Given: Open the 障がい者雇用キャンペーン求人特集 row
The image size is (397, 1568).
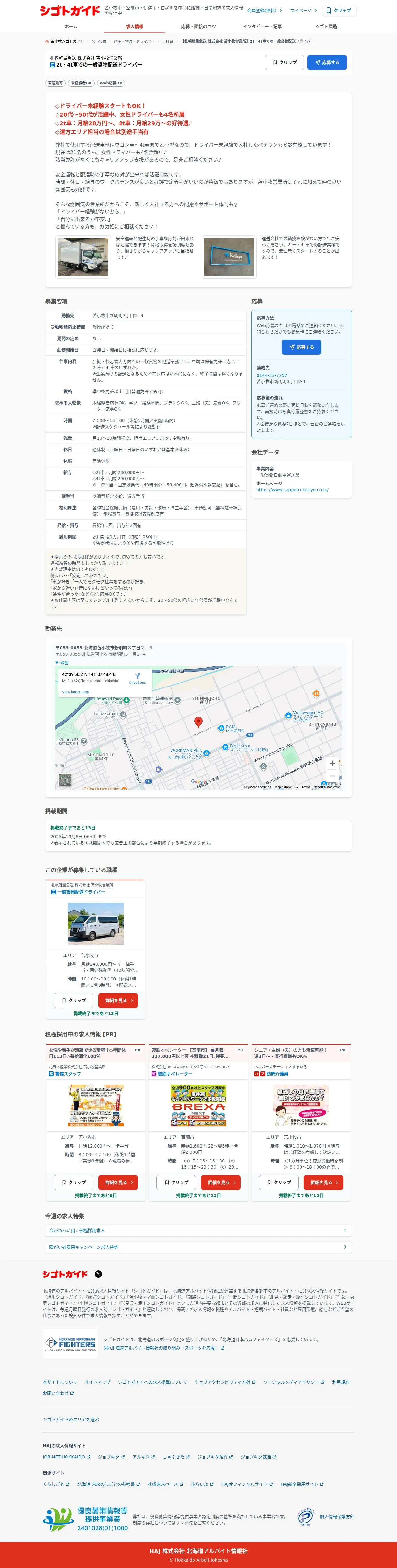Looking at the screenshot, I should pos(198,1247).
